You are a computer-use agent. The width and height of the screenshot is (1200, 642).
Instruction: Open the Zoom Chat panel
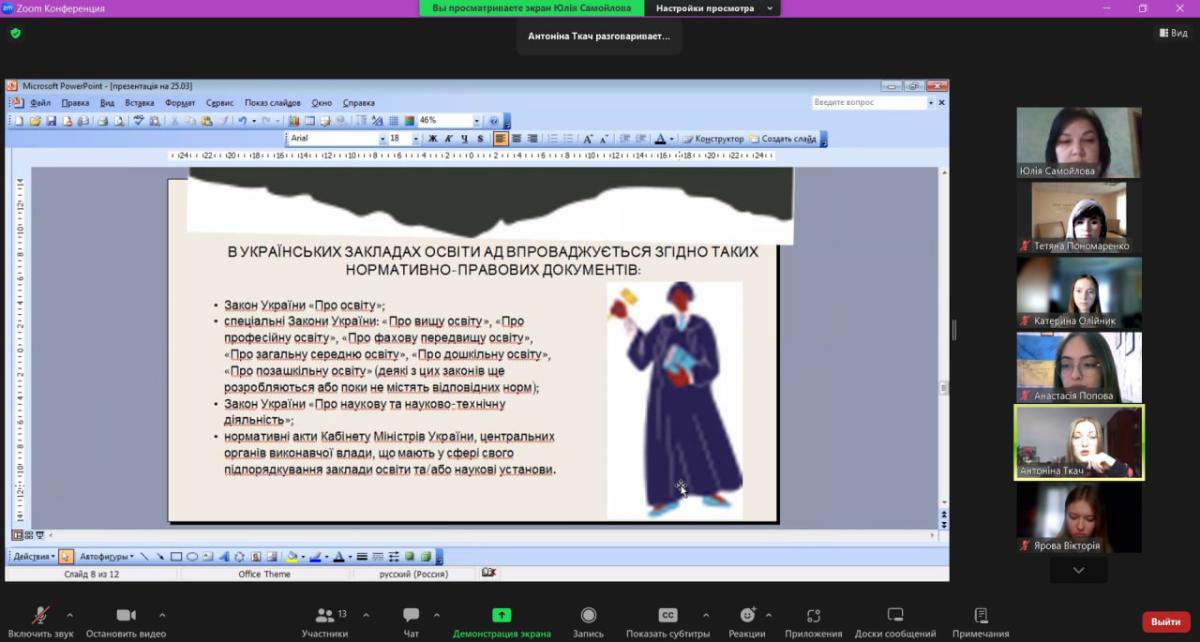(411, 616)
